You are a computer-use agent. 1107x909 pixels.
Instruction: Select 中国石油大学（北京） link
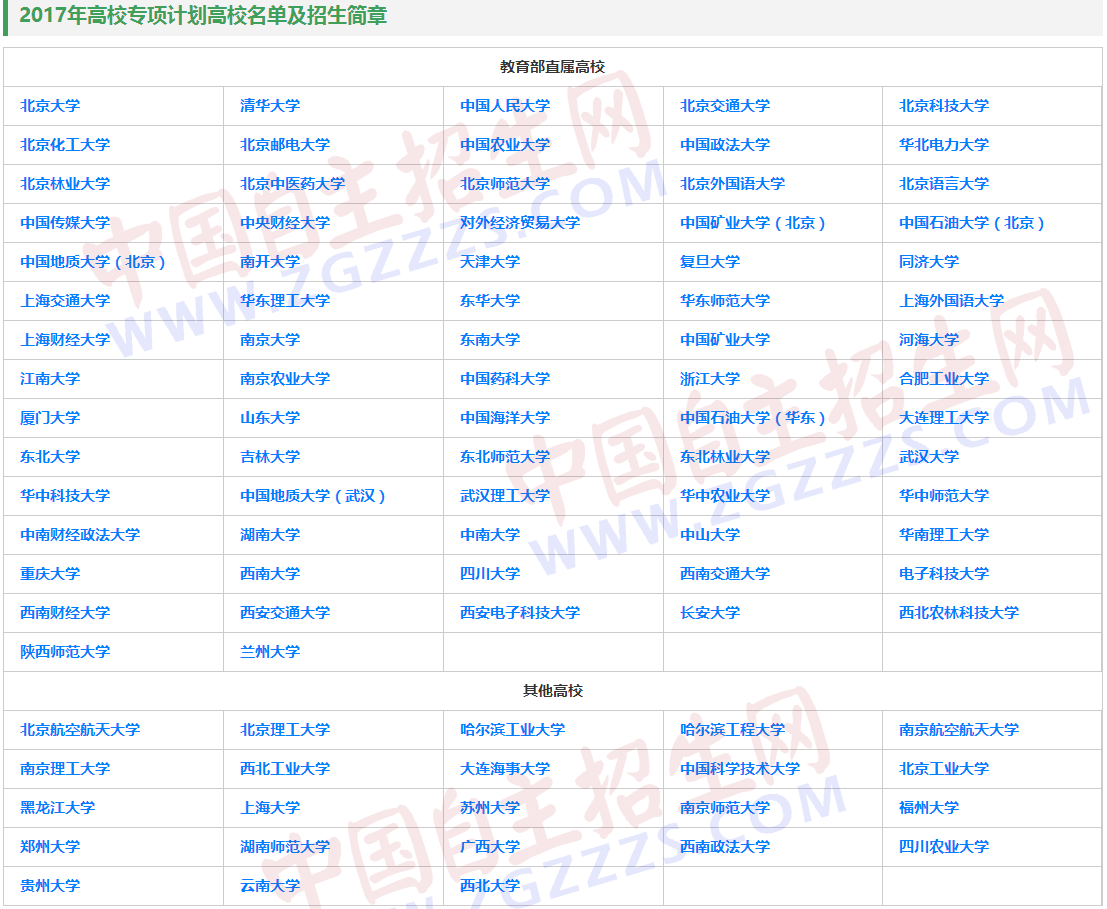(x=972, y=223)
